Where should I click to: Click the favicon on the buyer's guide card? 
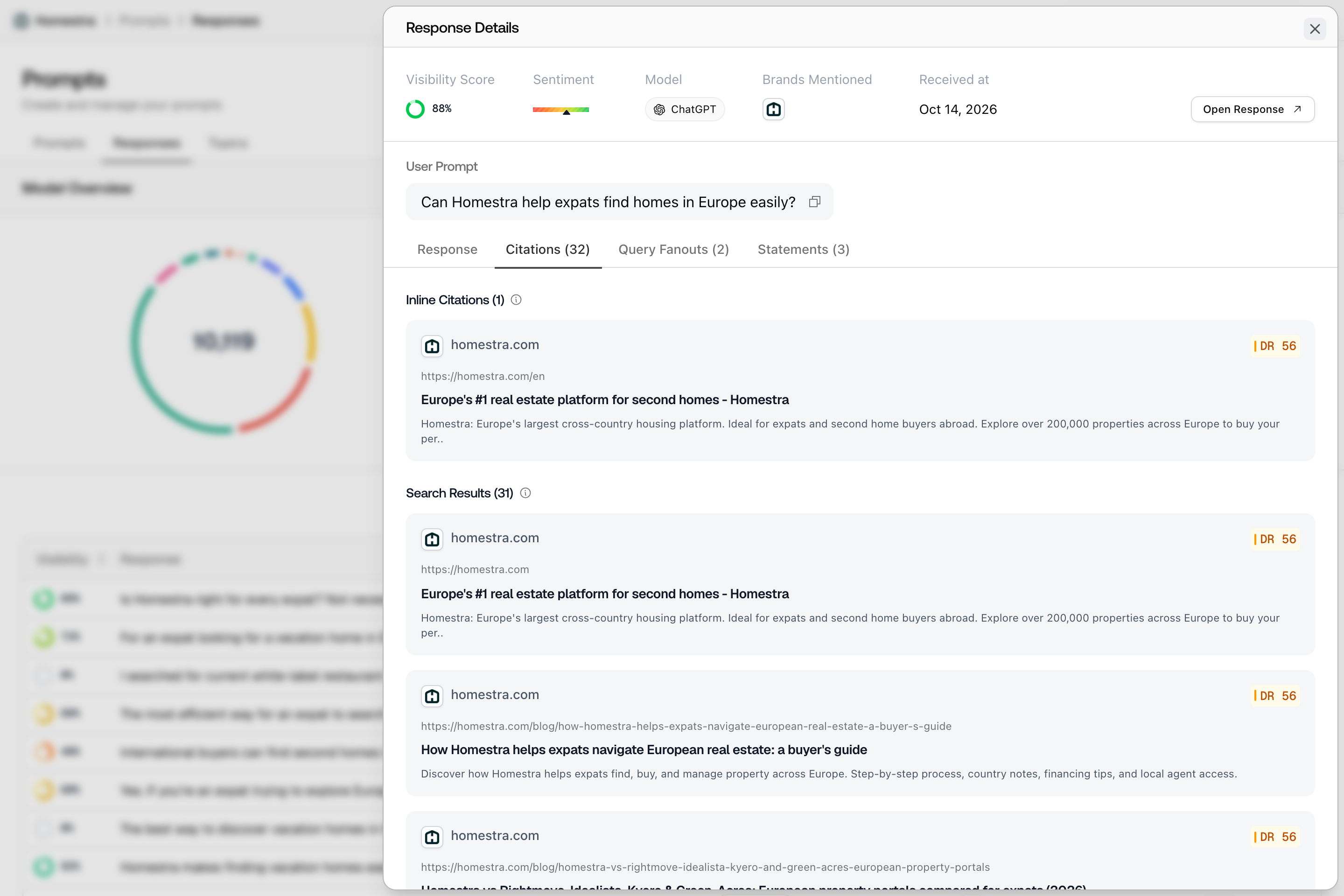[432, 695]
